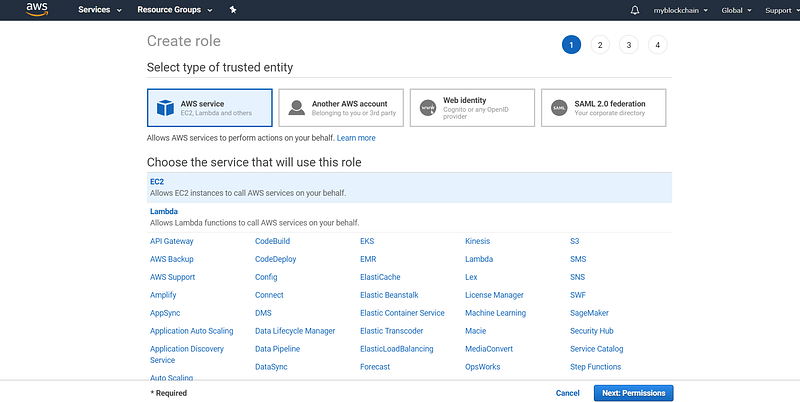
Task: Click Next: Permissions button
Action: (x=634, y=393)
